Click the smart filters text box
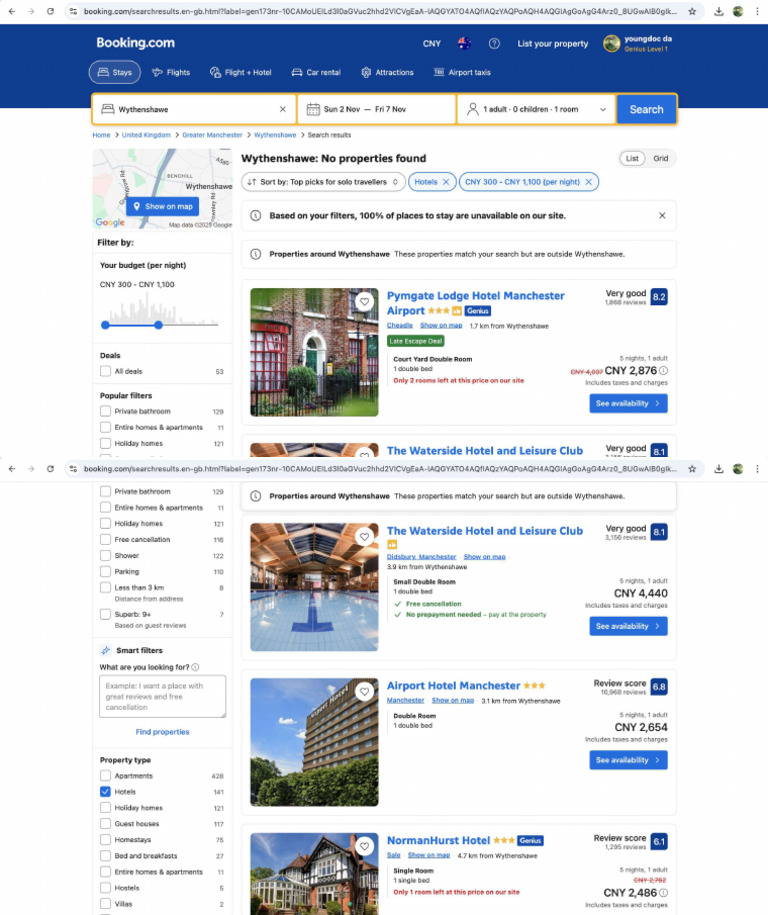 [162, 696]
